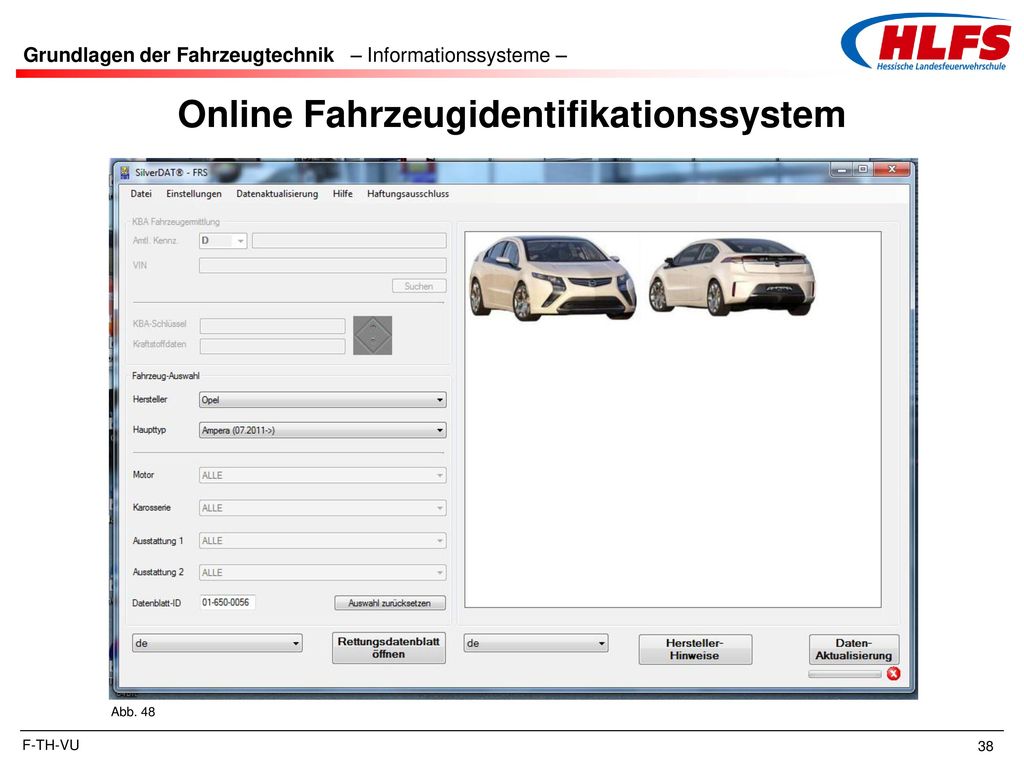Click the "KBA Fahrzeugermittlung" group label
The image size is (1024, 768).
click(x=176, y=222)
